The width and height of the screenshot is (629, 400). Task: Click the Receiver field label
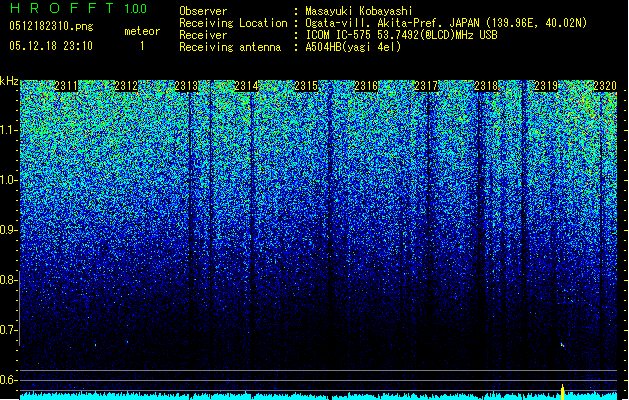click(x=203, y=35)
